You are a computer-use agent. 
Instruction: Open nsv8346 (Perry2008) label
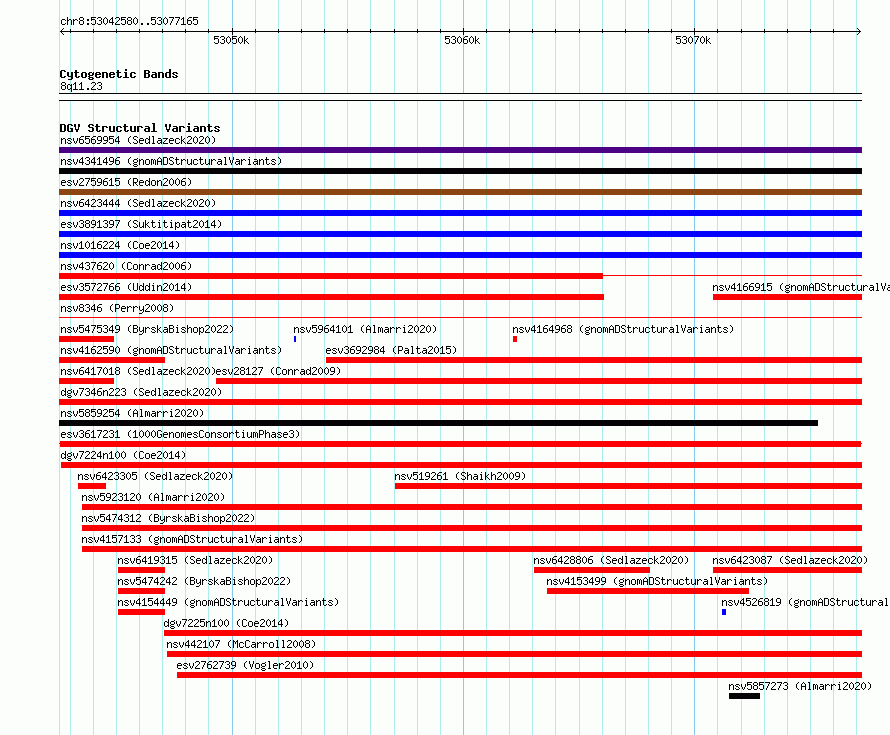point(117,308)
